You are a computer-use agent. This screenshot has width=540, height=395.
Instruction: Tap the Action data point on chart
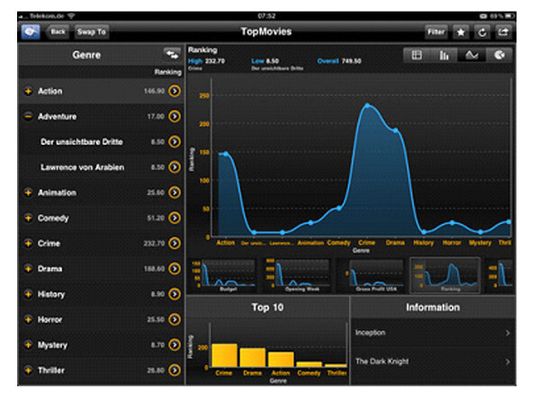(x=226, y=154)
